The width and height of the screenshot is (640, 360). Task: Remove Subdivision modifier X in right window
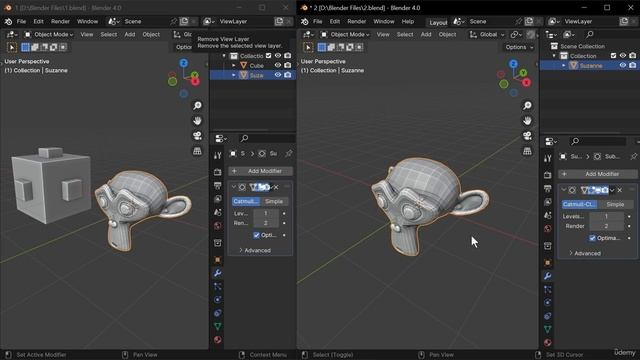(620, 190)
